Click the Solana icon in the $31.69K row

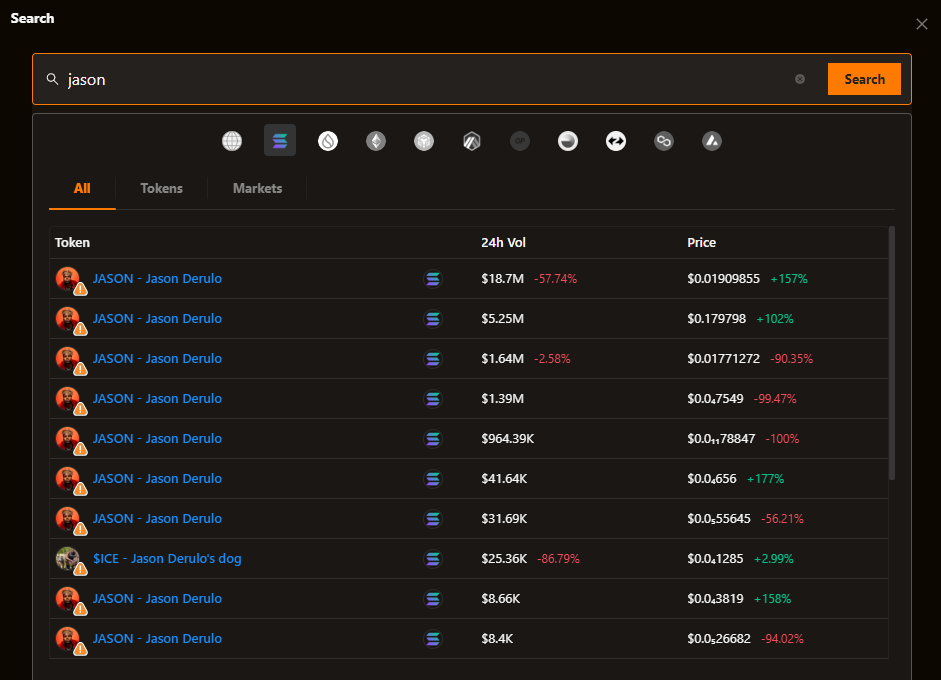[x=433, y=519]
